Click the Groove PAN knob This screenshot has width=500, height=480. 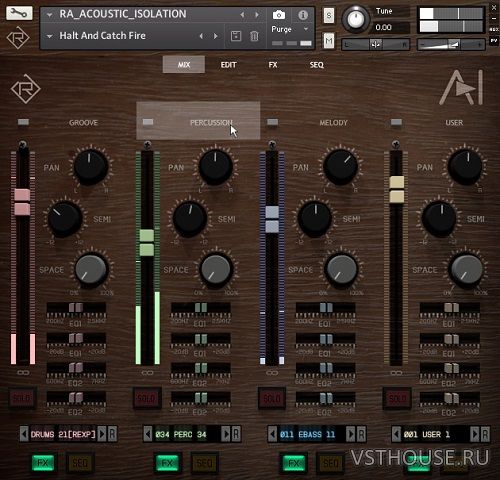[91, 166]
